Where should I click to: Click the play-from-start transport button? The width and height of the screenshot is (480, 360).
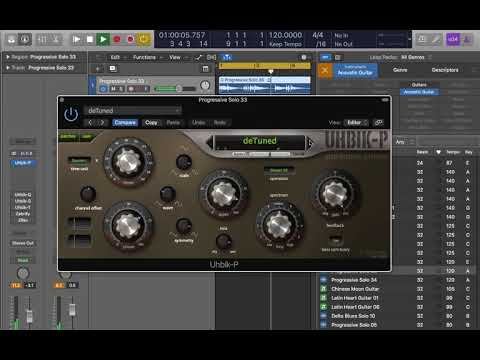tap(76, 39)
